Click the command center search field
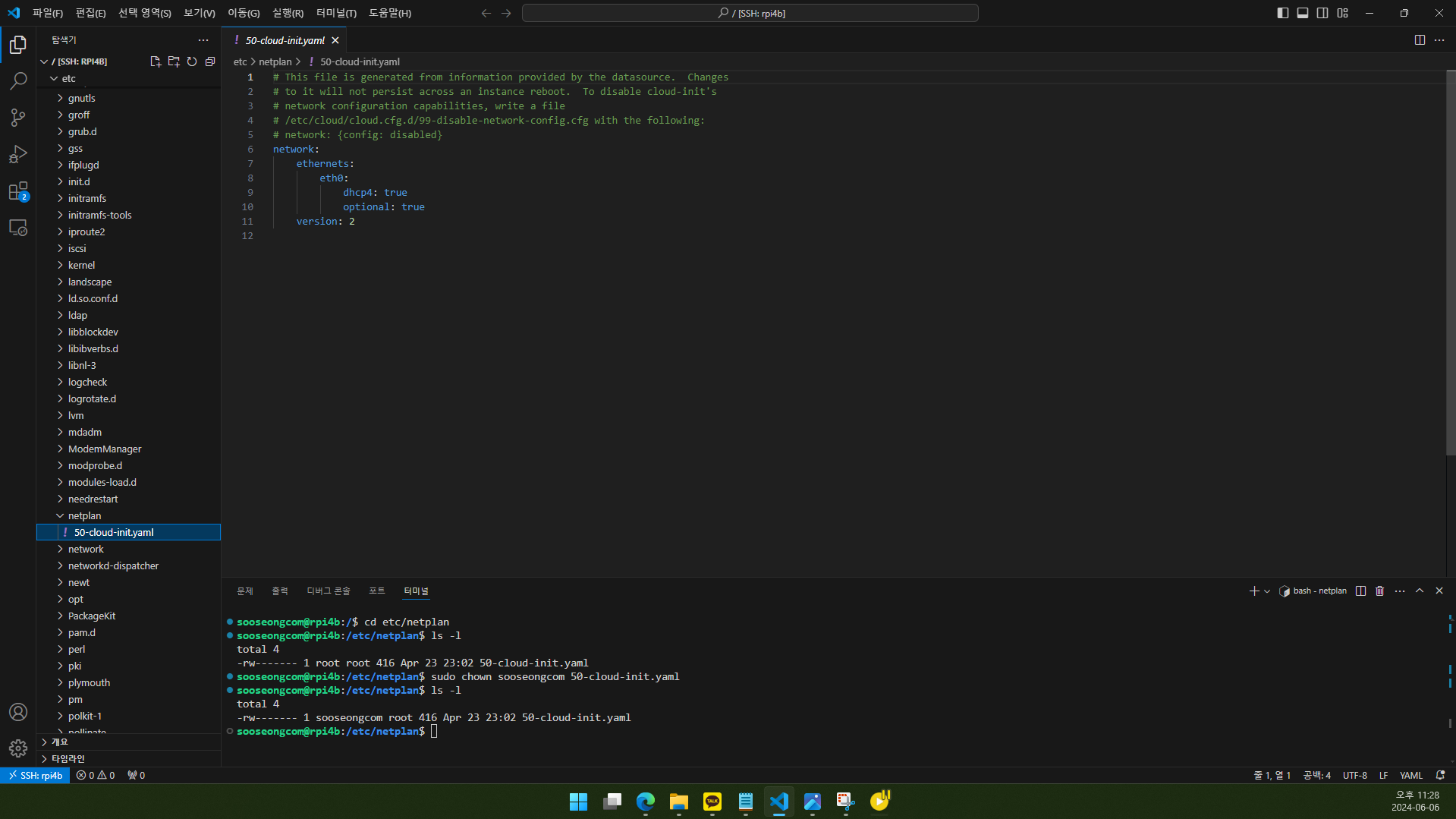Image resolution: width=1456 pixels, height=819 pixels. pos(750,13)
